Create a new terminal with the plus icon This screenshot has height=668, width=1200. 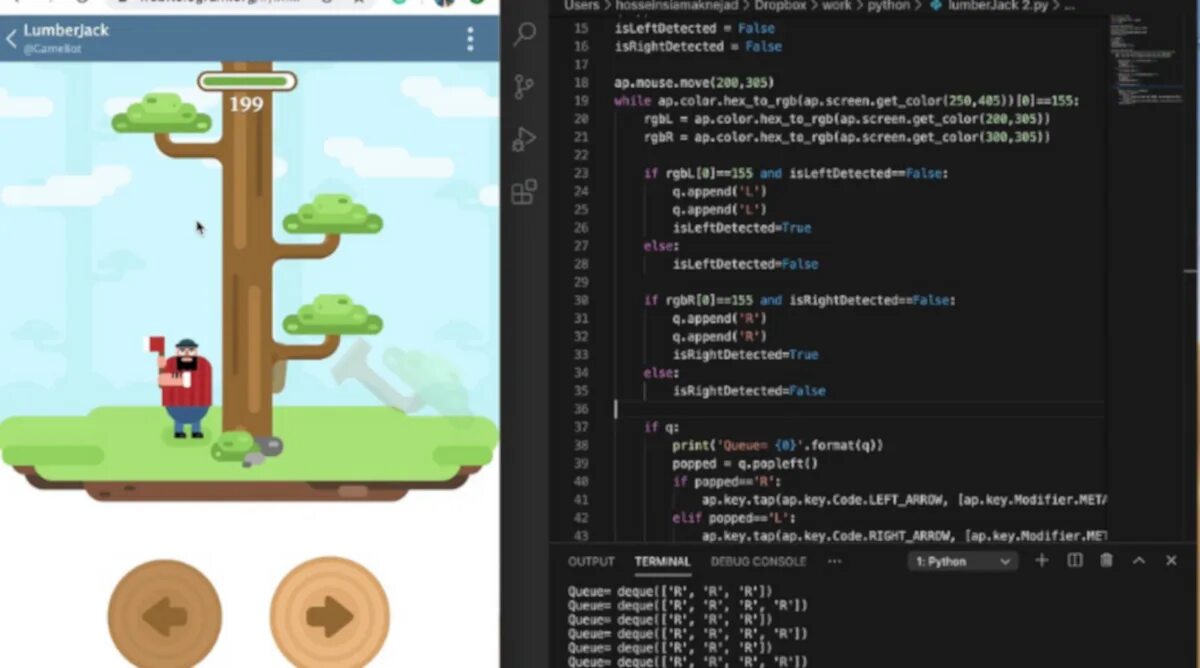1042,560
